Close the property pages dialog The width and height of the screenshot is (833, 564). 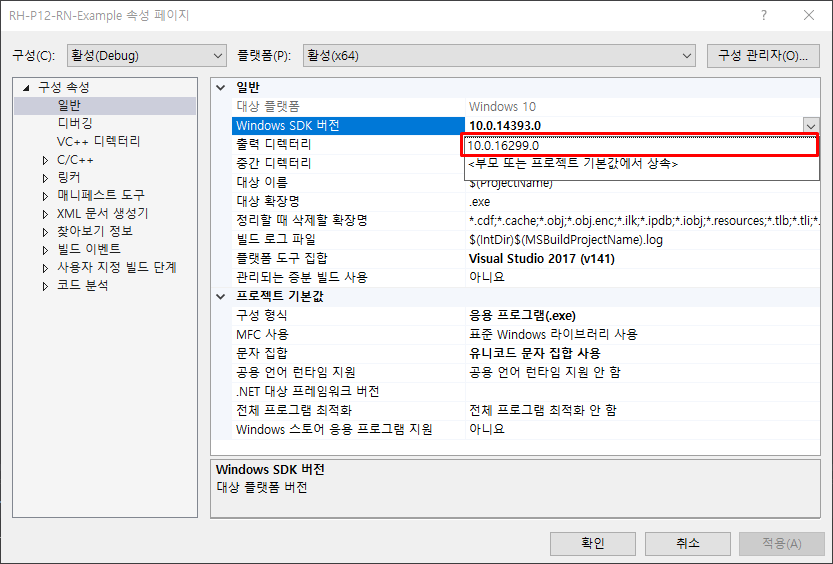point(808,16)
